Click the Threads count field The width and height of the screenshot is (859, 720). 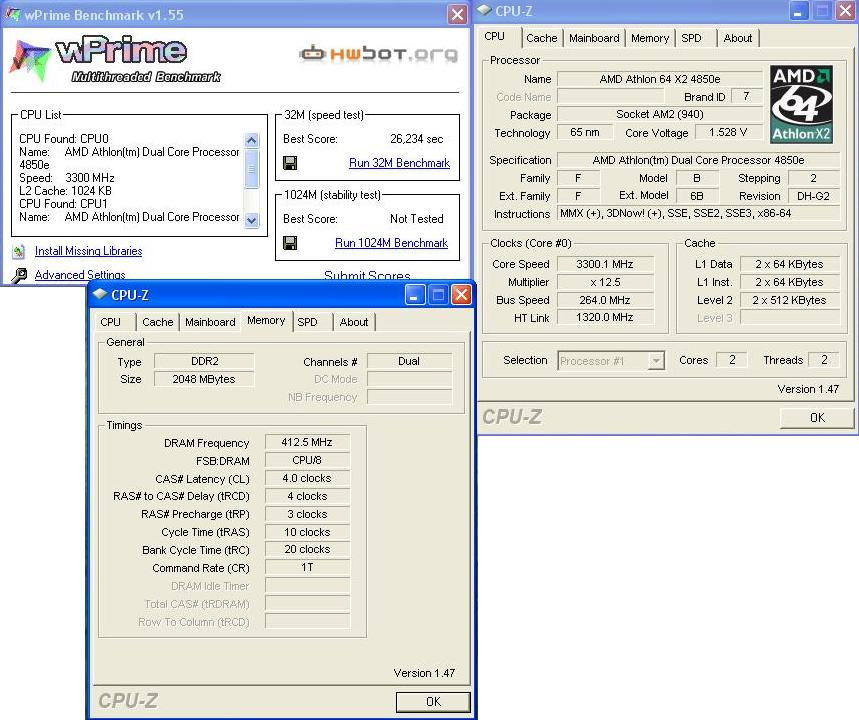coord(823,360)
